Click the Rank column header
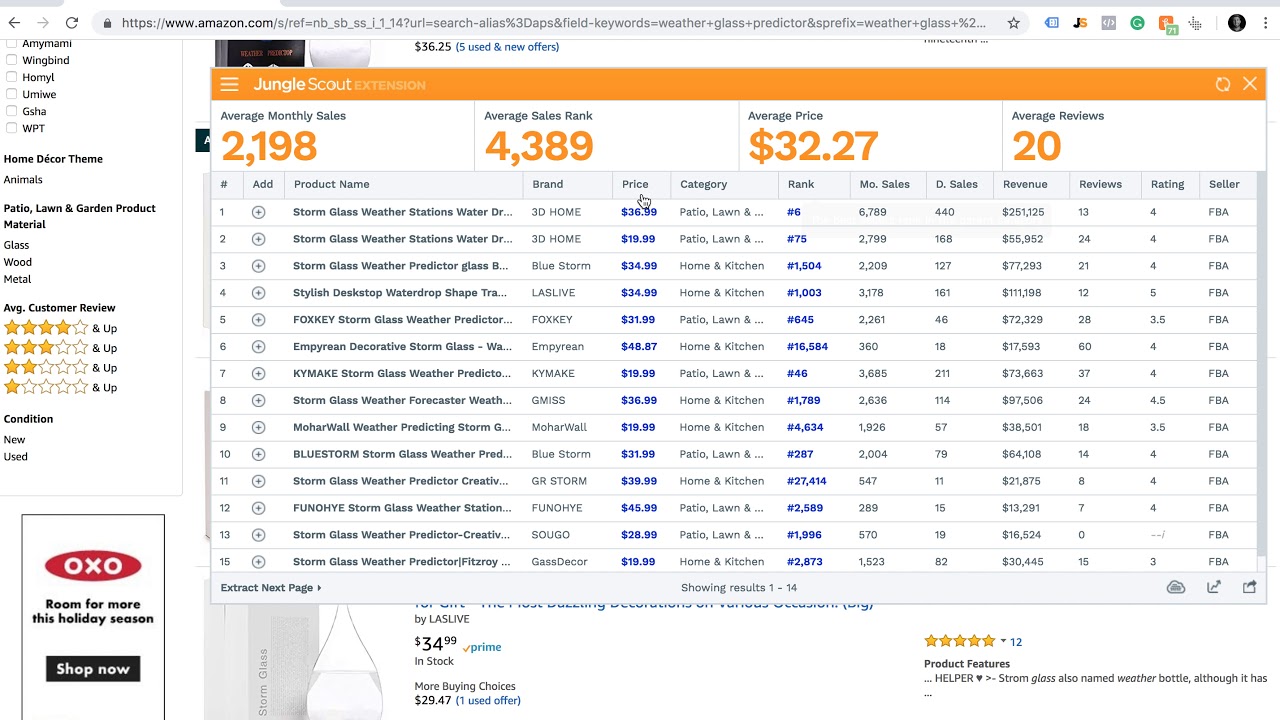Viewport: 1280px width, 720px height. (x=800, y=184)
